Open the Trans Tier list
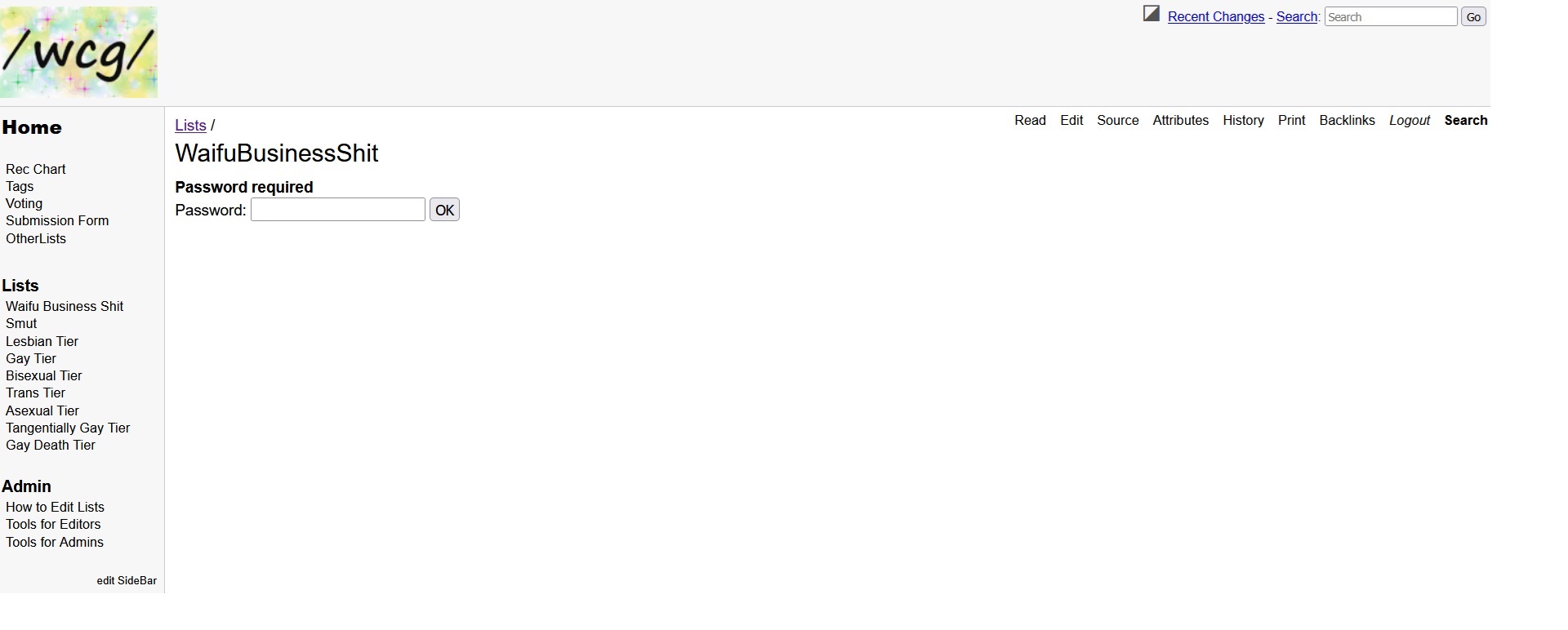This screenshot has height=630, width=1568. [35, 393]
